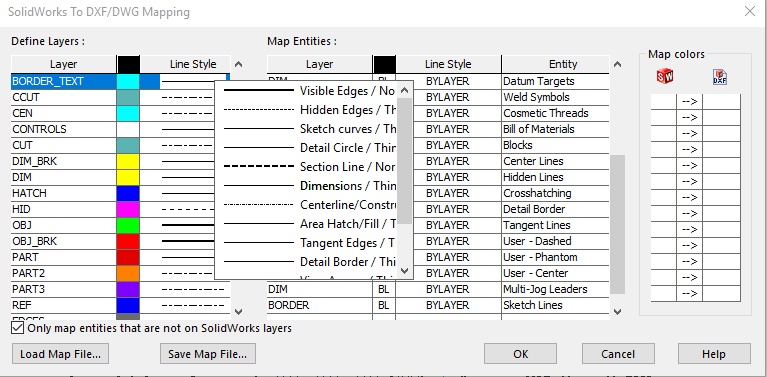Click magenta color swatch for HID layer
Image resolution: width=767 pixels, height=377 pixels.
(128, 209)
